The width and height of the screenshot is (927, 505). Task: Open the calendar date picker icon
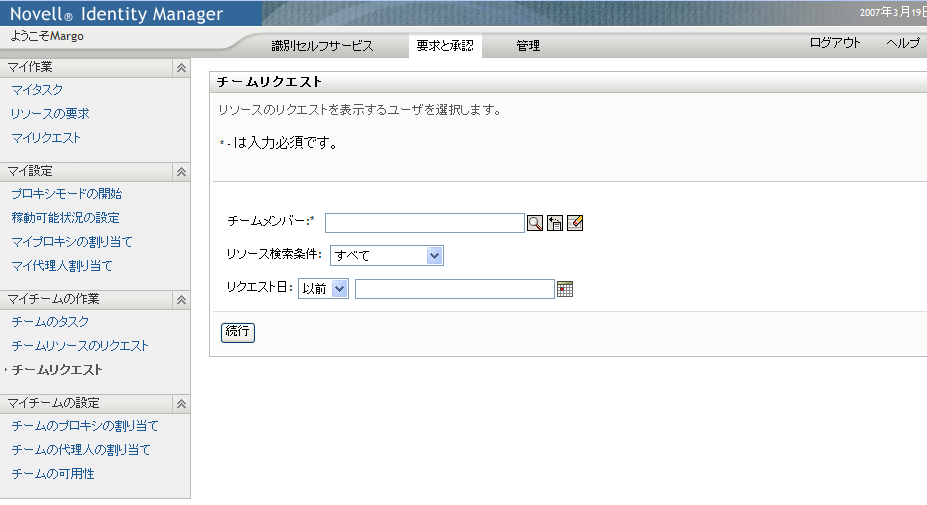click(x=565, y=289)
